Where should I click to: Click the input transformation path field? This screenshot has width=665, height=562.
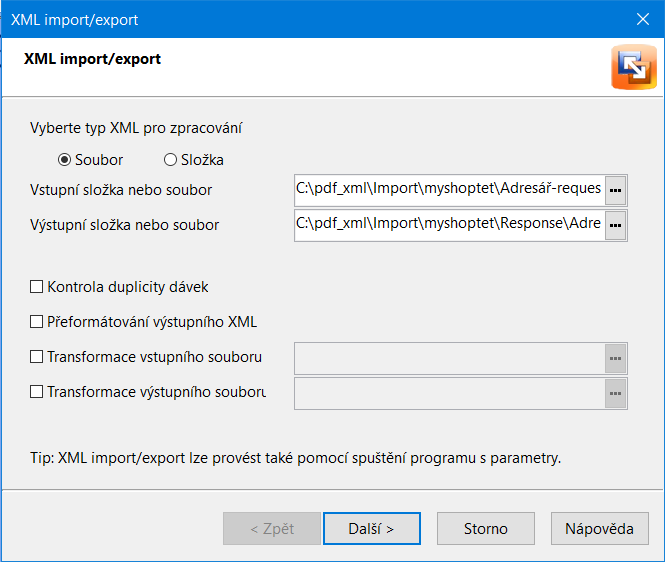click(x=450, y=358)
